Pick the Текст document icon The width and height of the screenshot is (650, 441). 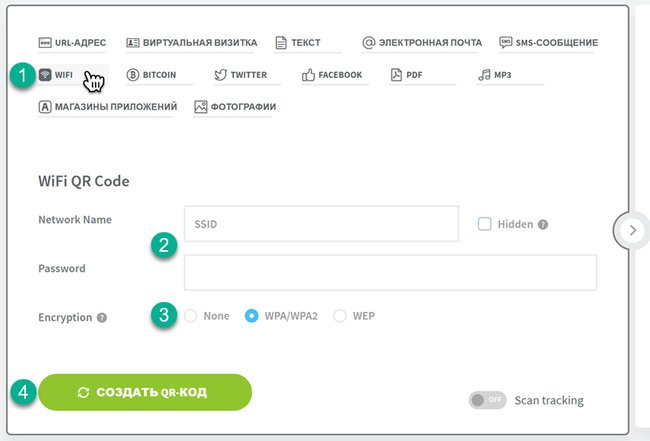click(281, 42)
